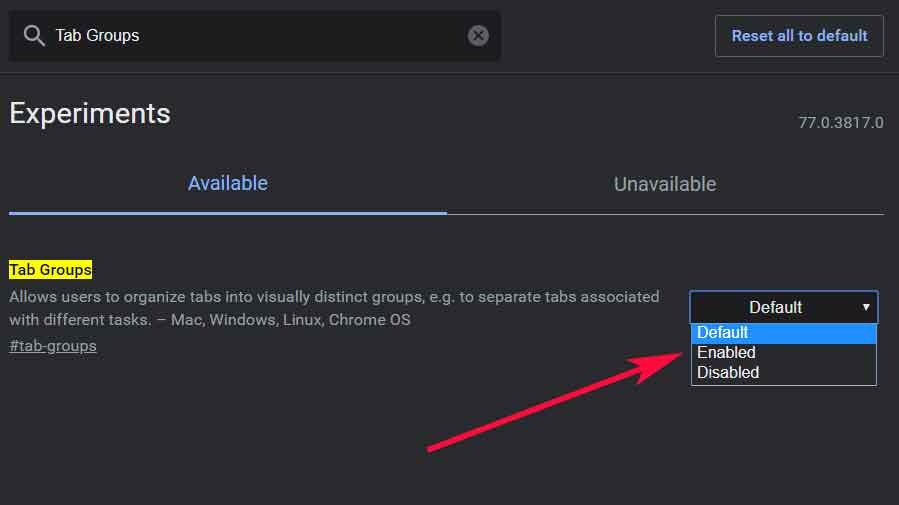
Task: Open the Unavailable tab
Action: (665, 184)
